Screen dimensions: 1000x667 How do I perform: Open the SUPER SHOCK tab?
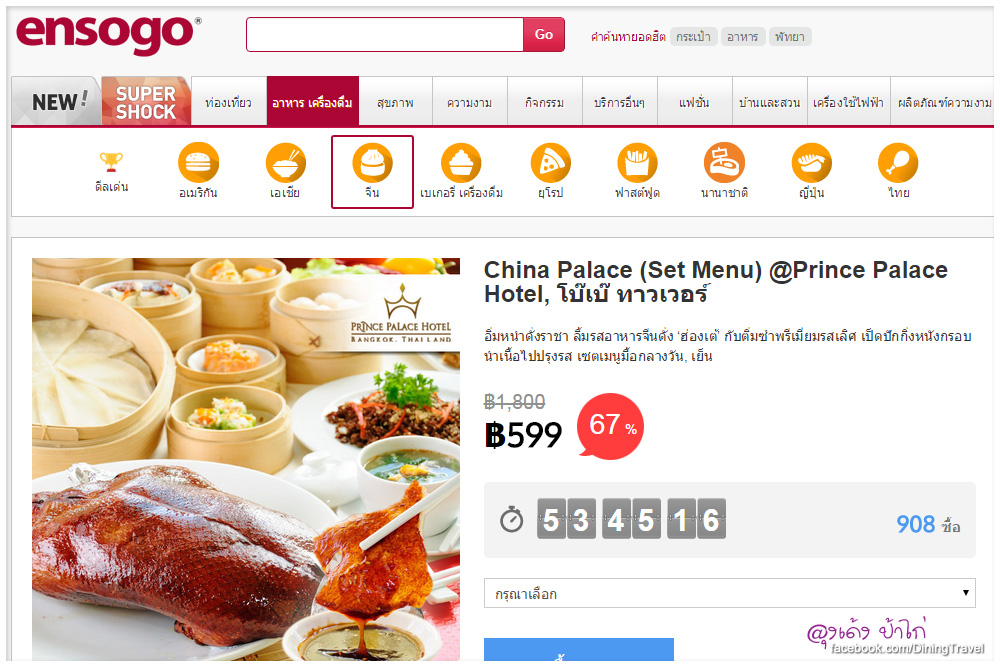[x=146, y=101]
